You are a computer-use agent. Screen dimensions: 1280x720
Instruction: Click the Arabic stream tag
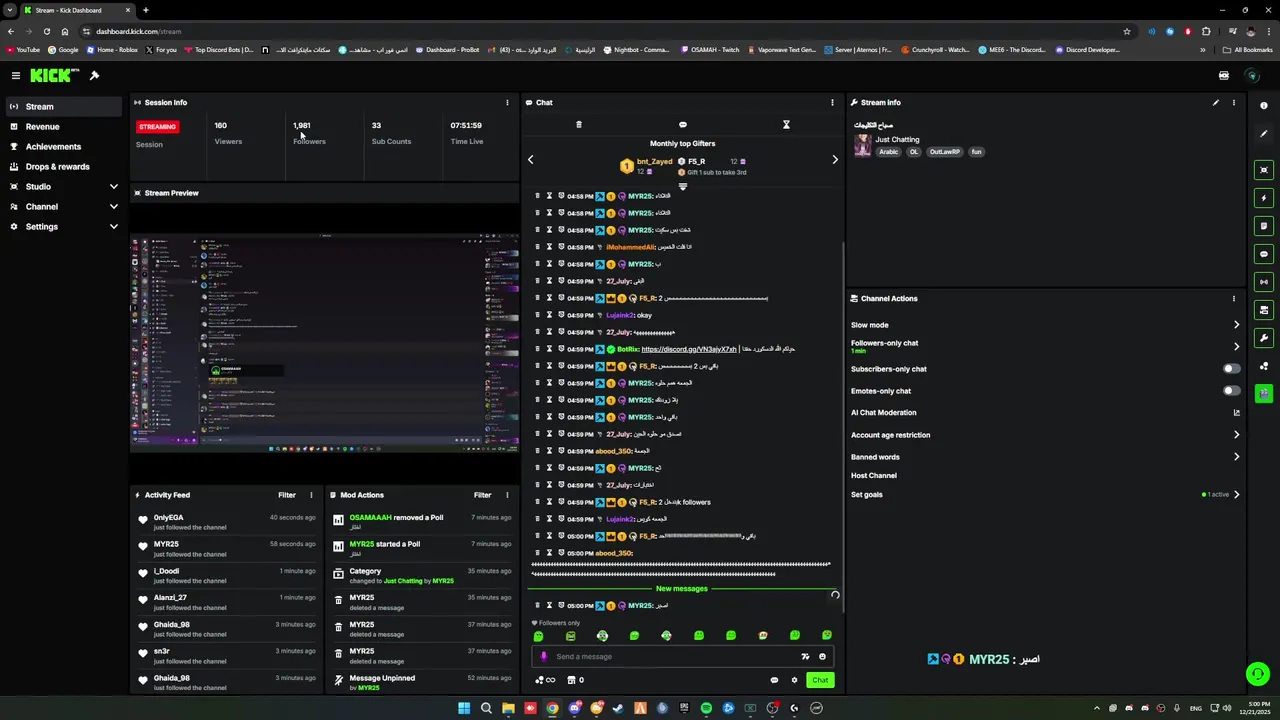pyautogui.click(x=889, y=152)
